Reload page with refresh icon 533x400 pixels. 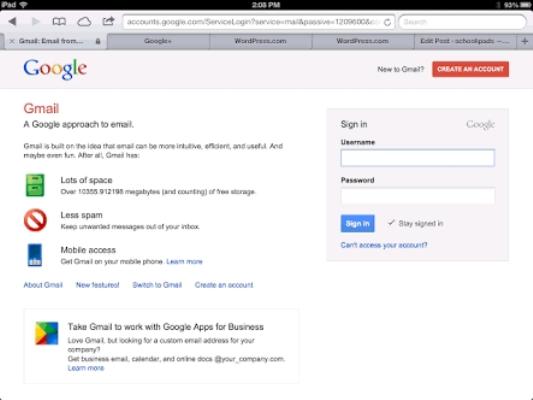click(387, 22)
